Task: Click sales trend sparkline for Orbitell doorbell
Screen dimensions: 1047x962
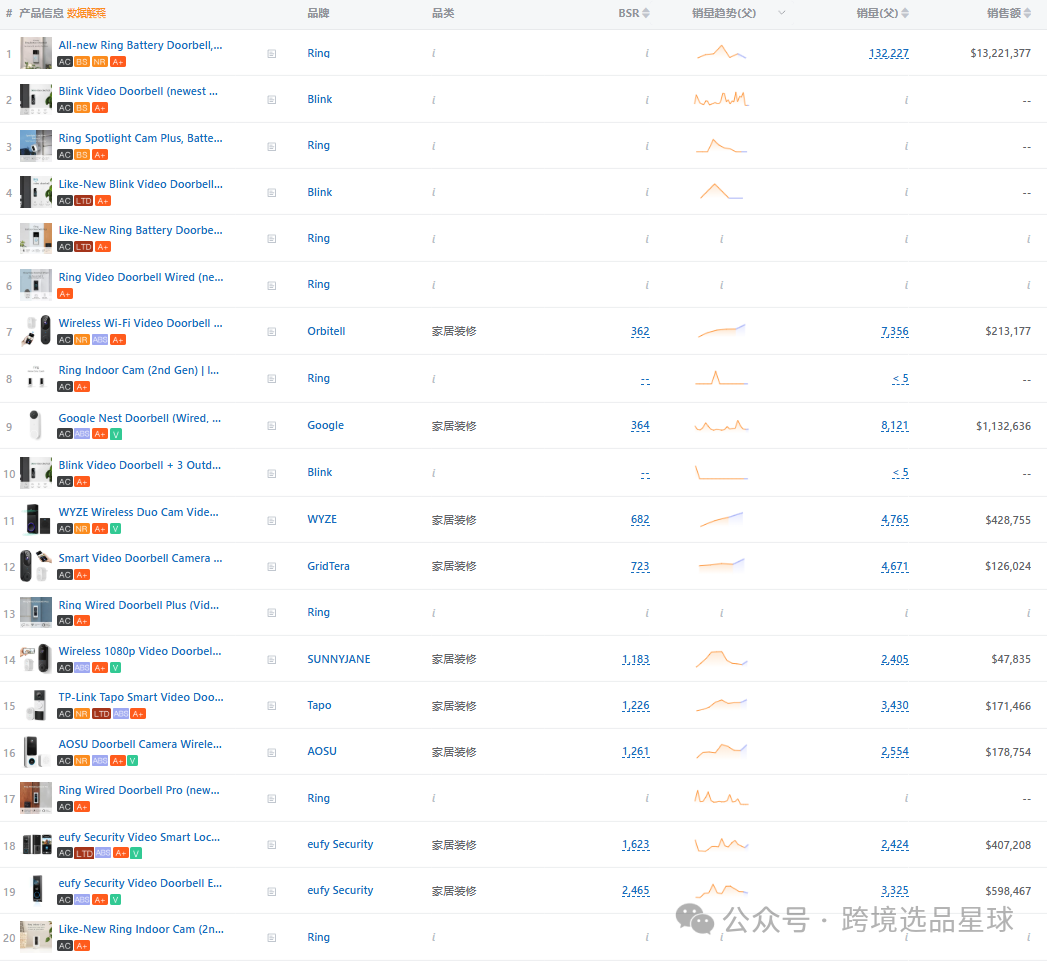Action: coord(721,330)
